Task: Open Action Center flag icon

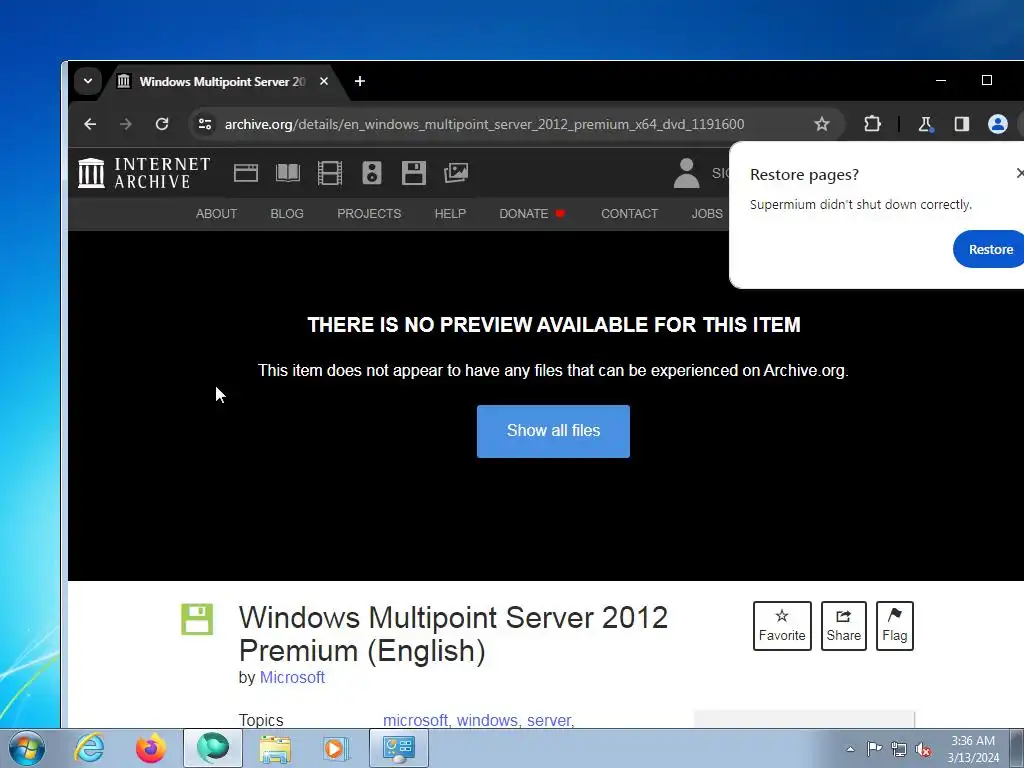Action: point(874,749)
